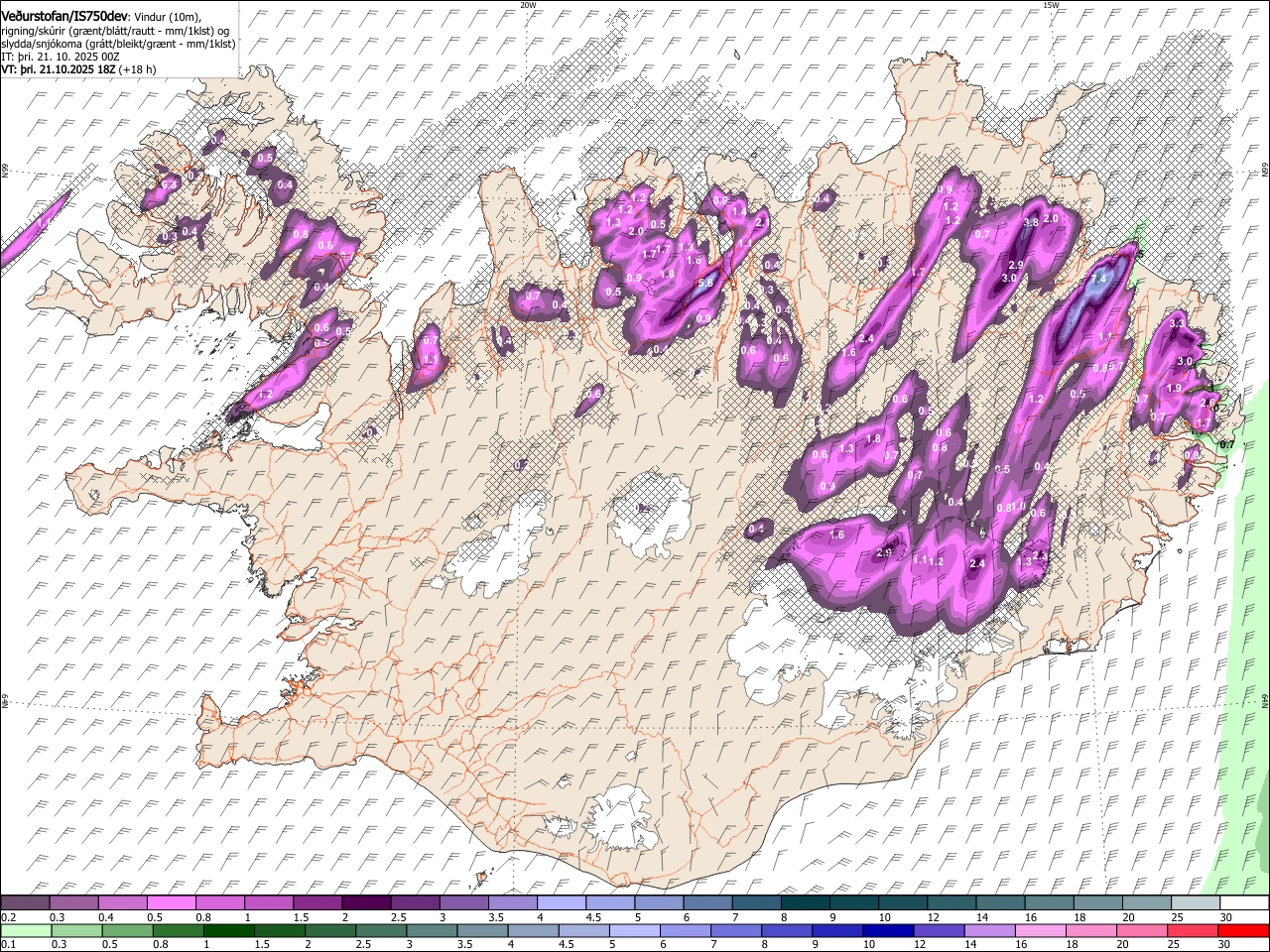The height and width of the screenshot is (952, 1270).
Task: Select the deep navy blue swatch in the lower legend
Action: tap(888, 930)
